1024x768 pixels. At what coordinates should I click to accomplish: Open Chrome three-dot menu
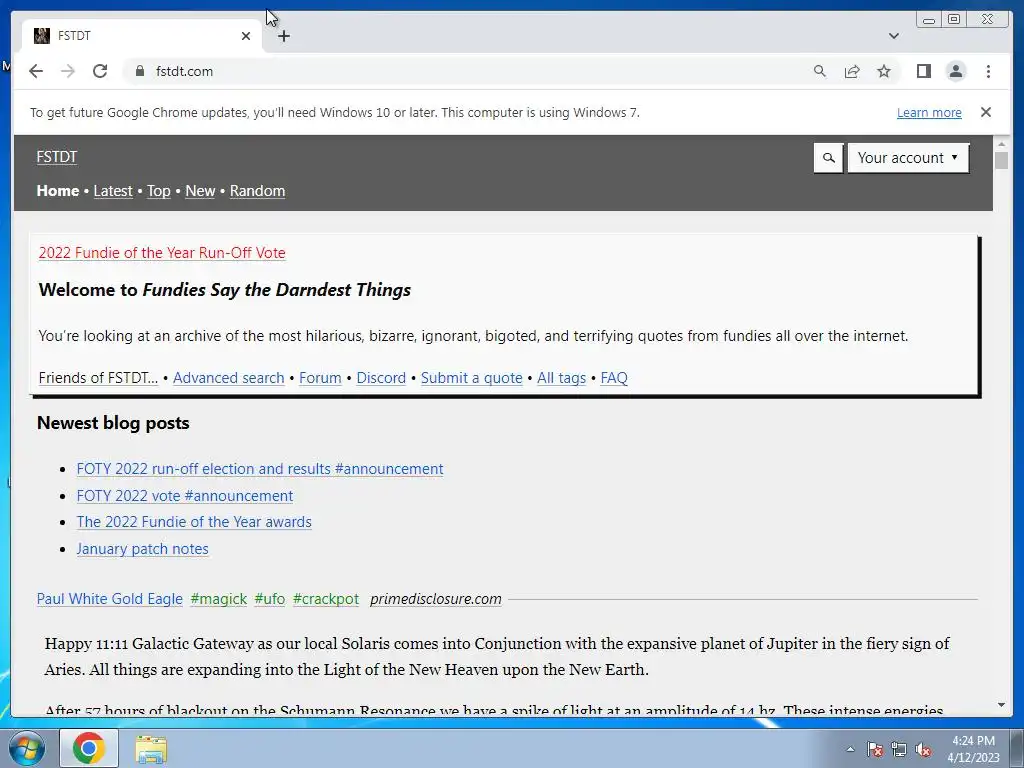click(988, 71)
